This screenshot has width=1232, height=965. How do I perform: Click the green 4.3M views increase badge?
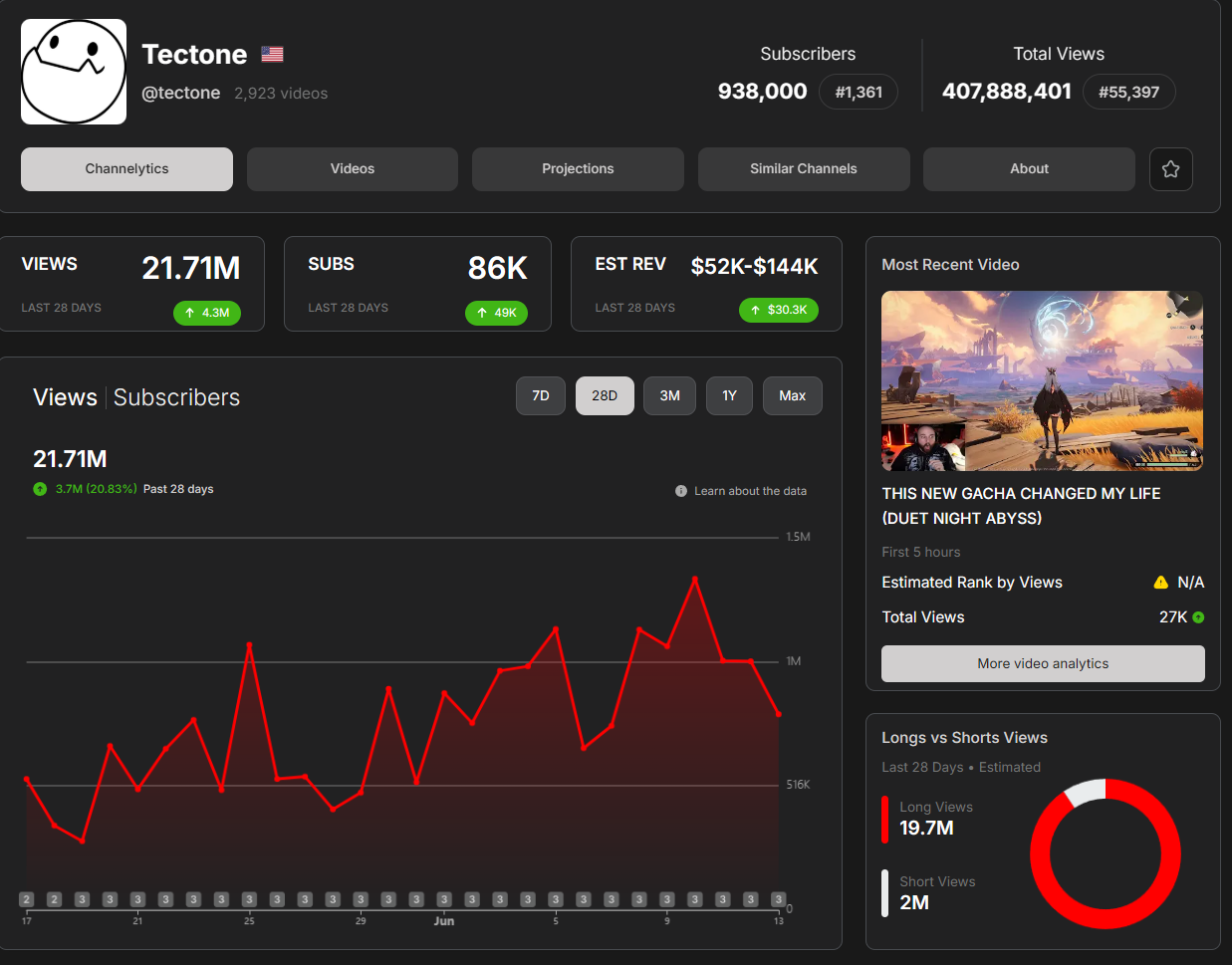[x=207, y=313]
